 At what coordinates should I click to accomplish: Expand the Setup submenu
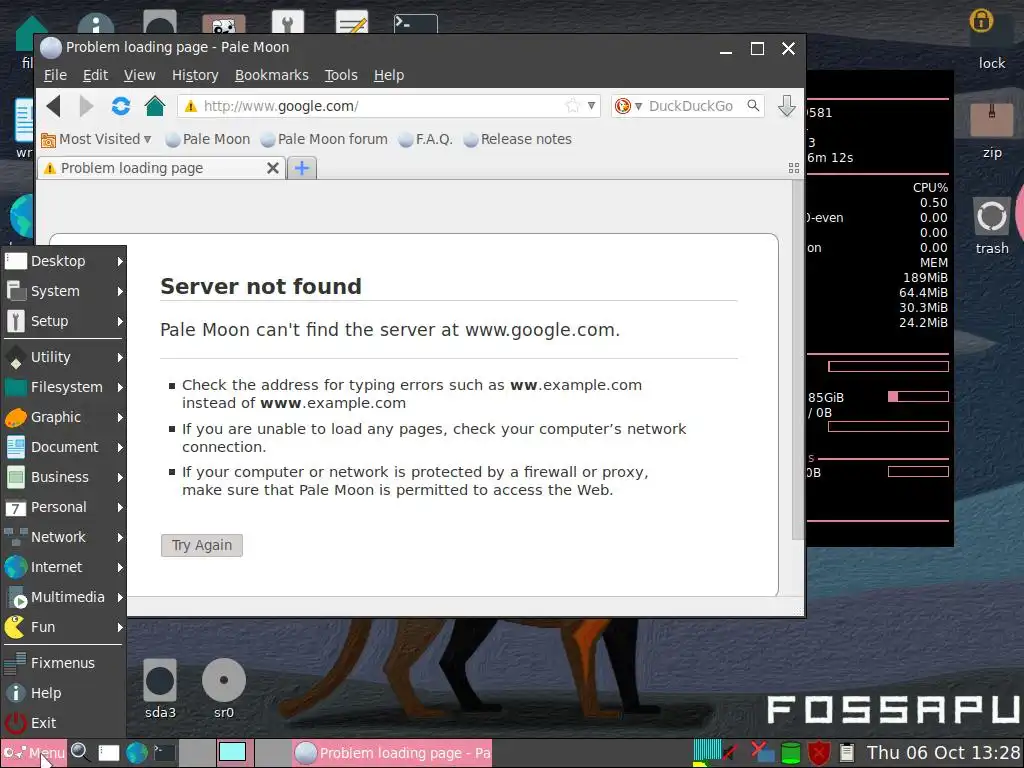tap(63, 321)
